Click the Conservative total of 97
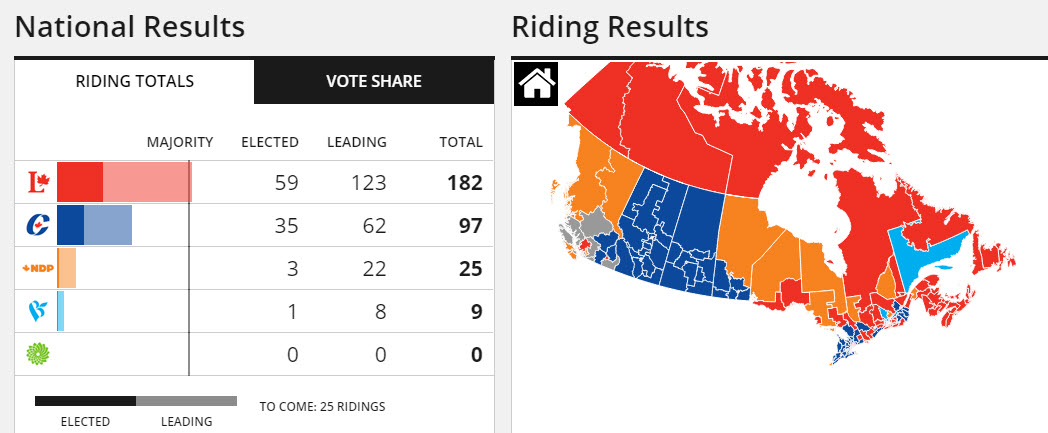 (470, 227)
